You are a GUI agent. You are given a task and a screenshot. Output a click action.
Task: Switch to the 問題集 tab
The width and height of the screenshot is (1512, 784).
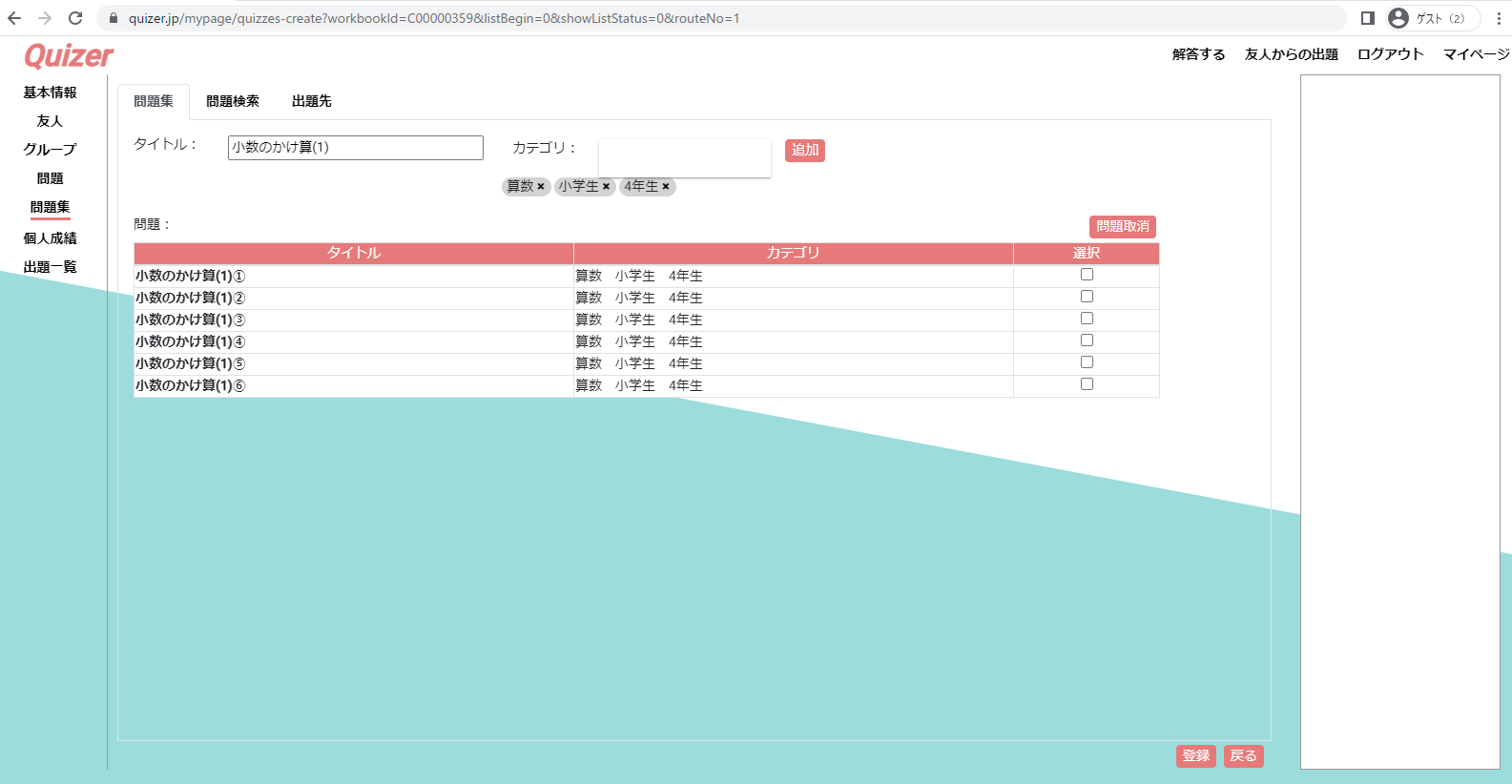coord(154,101)
